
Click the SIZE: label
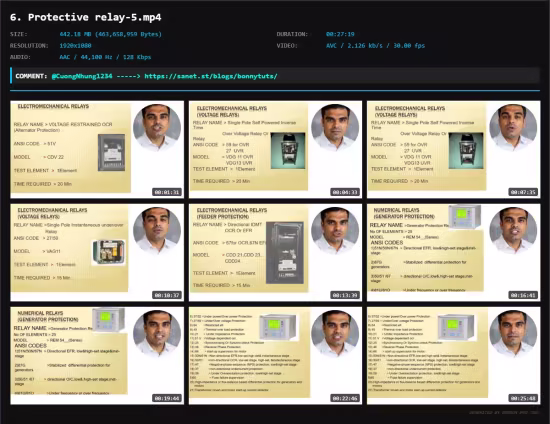pyautogui.click(x=19, y=34)
